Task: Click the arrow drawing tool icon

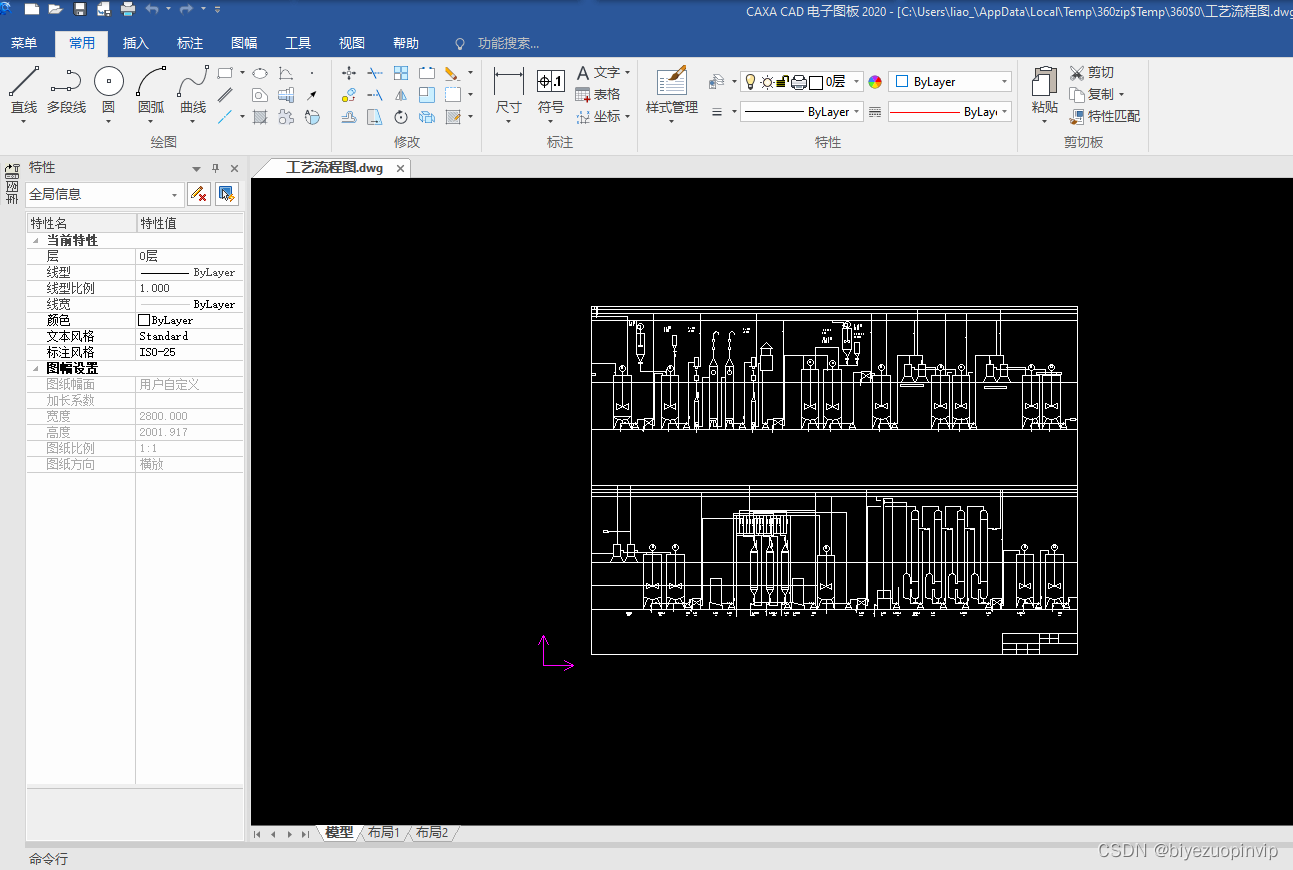Action: pyautogui.click(x=312, y=95)
